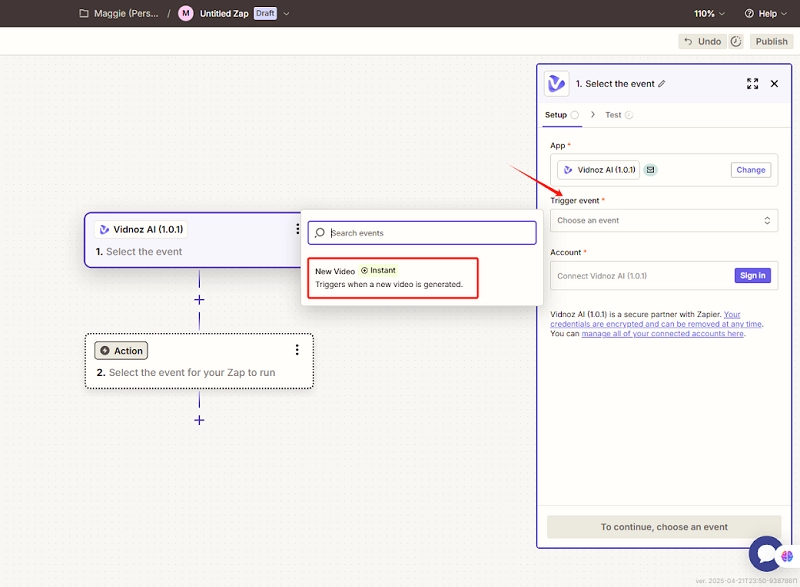Open the chat support bubble

[x=768, y=555]
